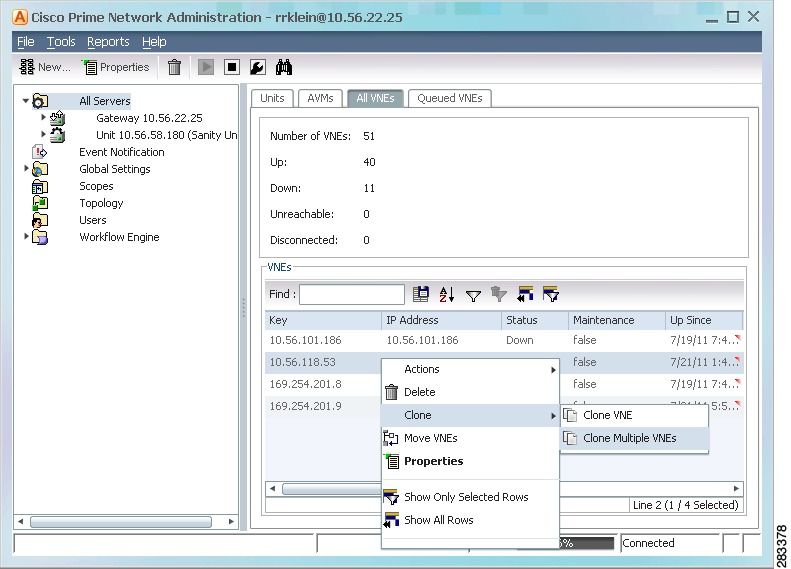Choose Delete in the context menu

pos(470,392)
